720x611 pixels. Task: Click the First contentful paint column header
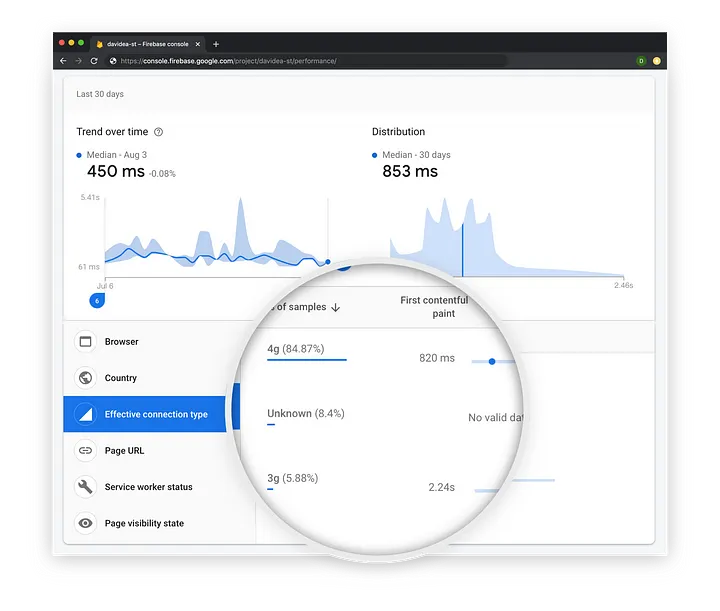pos(434,307)
